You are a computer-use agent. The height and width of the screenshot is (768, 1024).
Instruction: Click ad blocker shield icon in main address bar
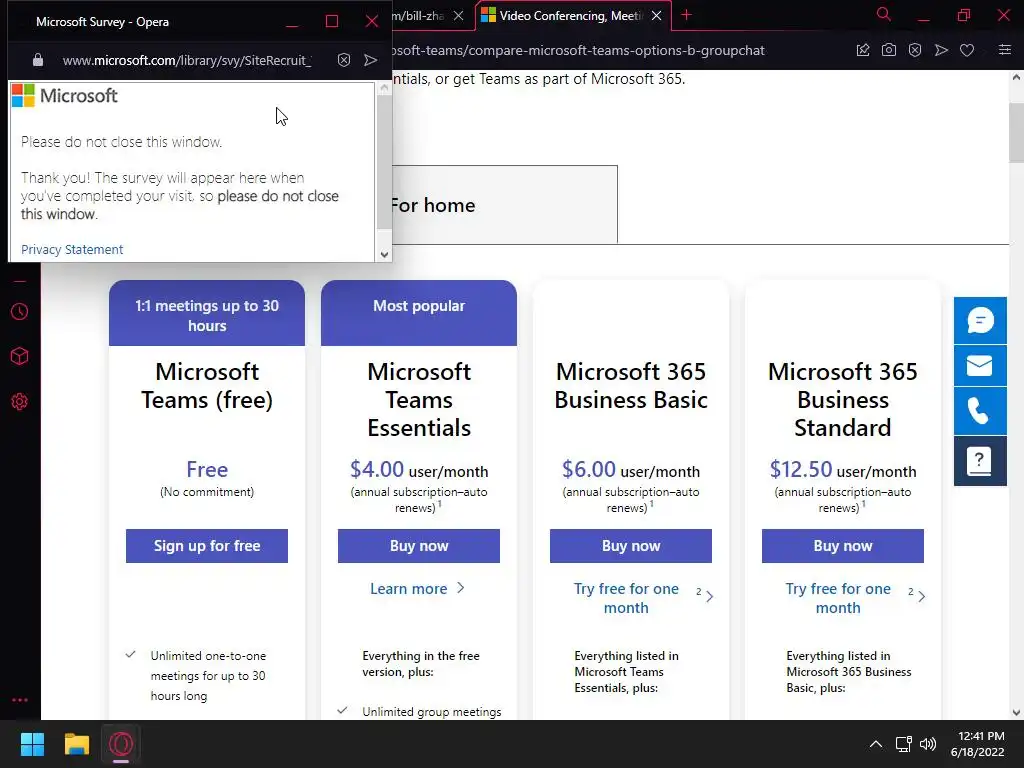click(915, 50)
